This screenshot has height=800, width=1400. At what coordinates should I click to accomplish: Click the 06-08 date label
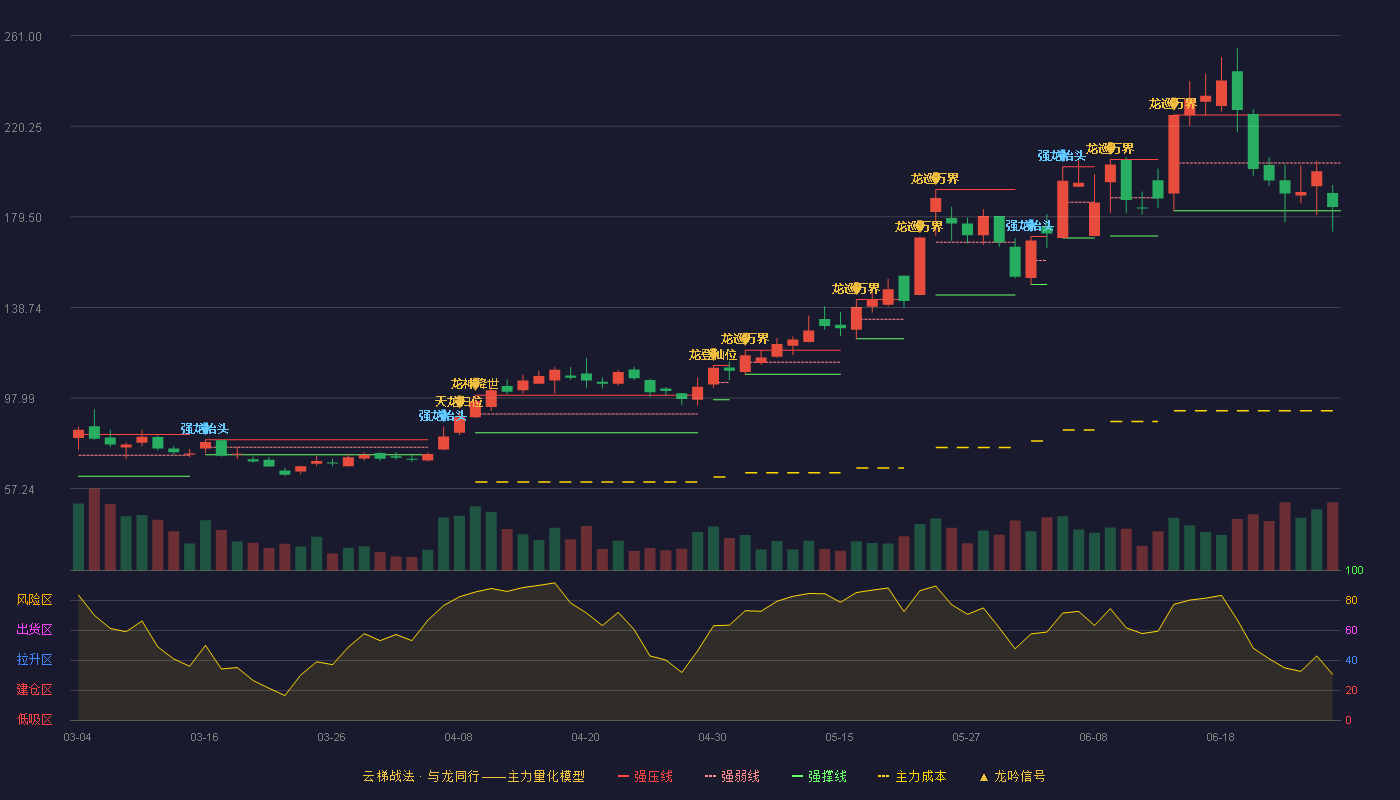(x=1094, y=737)
